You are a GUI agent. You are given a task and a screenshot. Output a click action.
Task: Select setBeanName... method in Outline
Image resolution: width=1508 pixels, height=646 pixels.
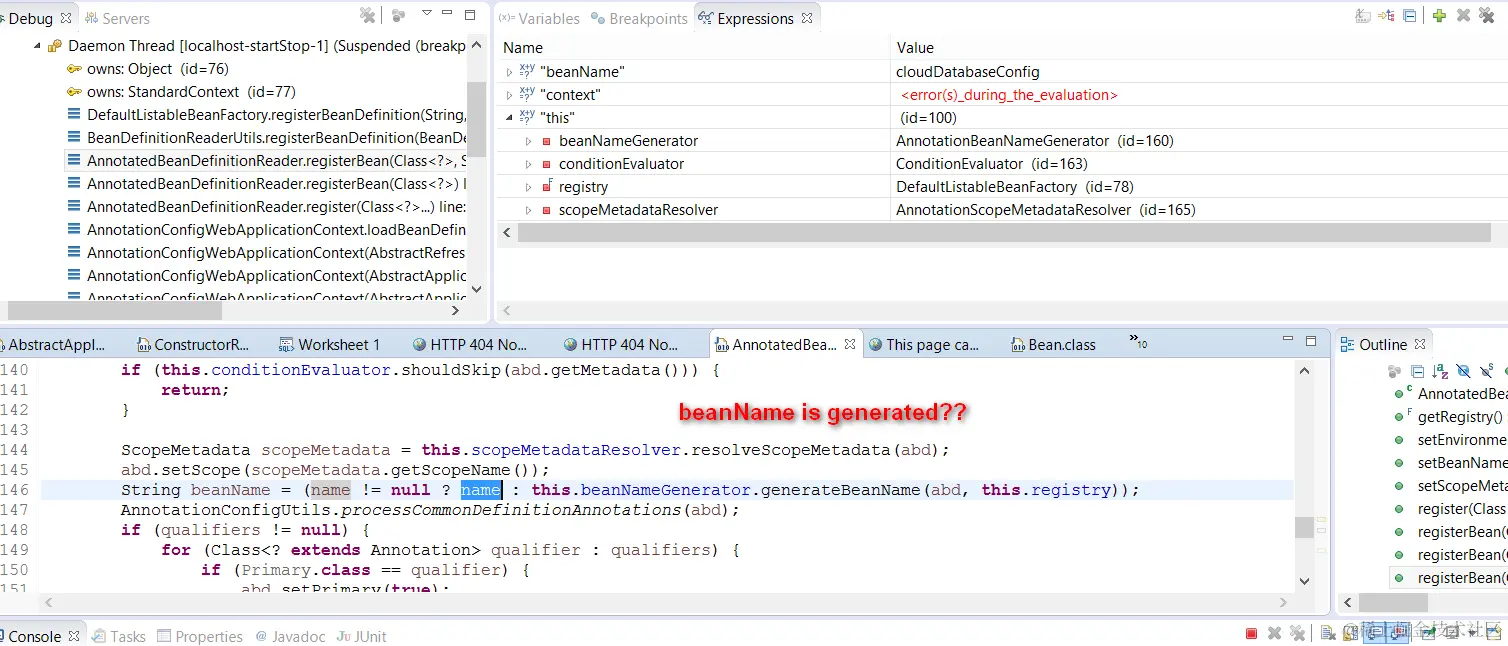pyautogui.click(x=1461, y=463)
